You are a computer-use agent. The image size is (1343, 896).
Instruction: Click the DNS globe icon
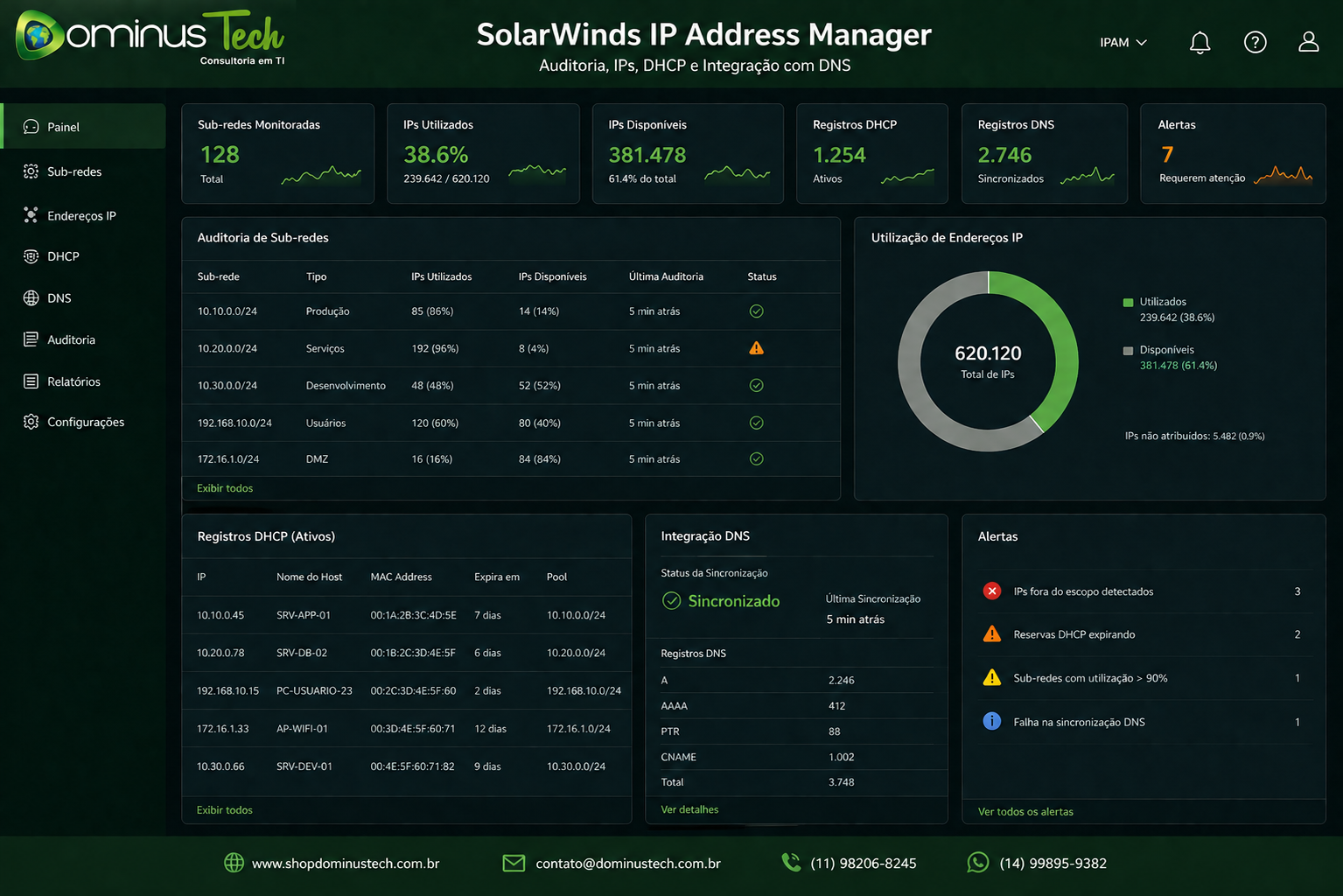click(31, 297)
